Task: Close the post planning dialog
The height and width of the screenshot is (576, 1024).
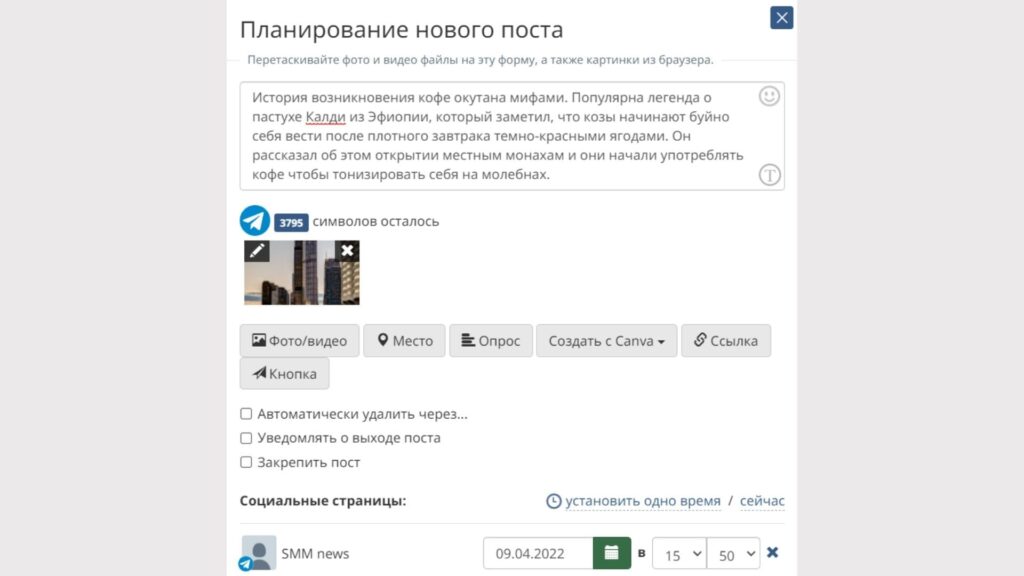Action: (782, 18)
